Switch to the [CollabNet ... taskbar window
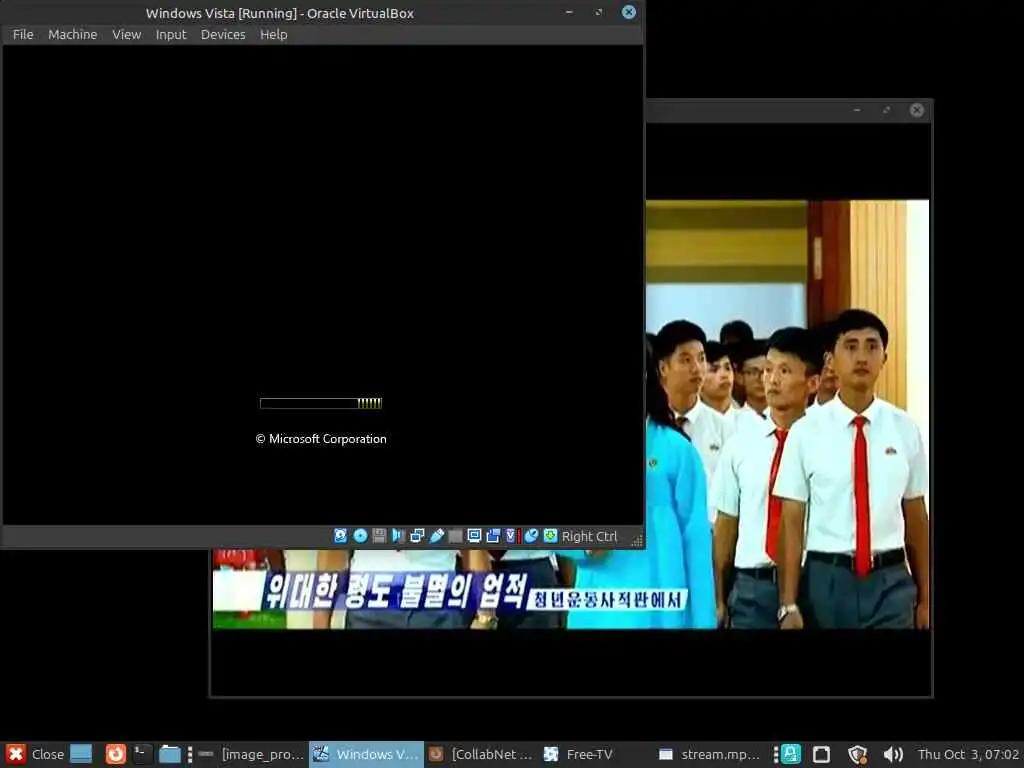This screenshot has height=768, width=1024. (x=481, y=754)
